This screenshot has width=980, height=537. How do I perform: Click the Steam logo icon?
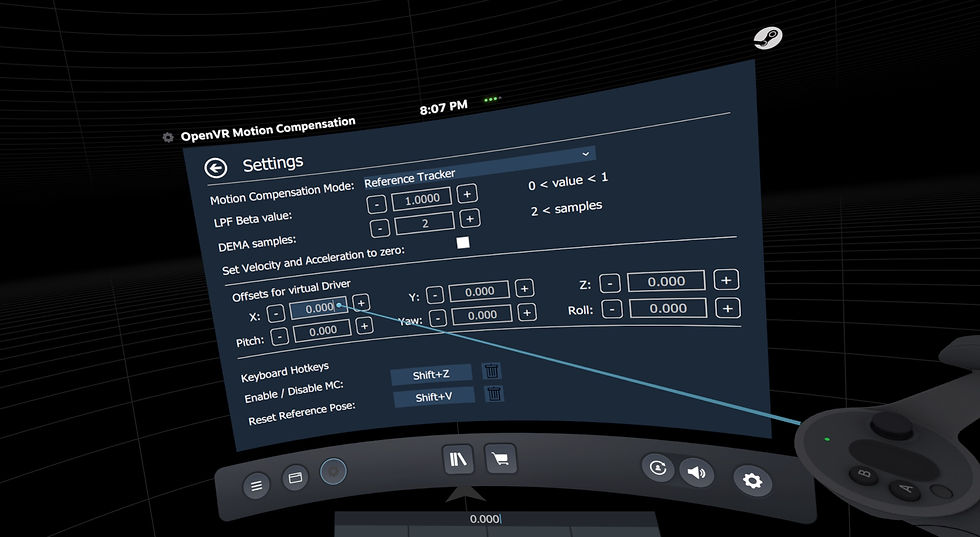coord(768,38)
